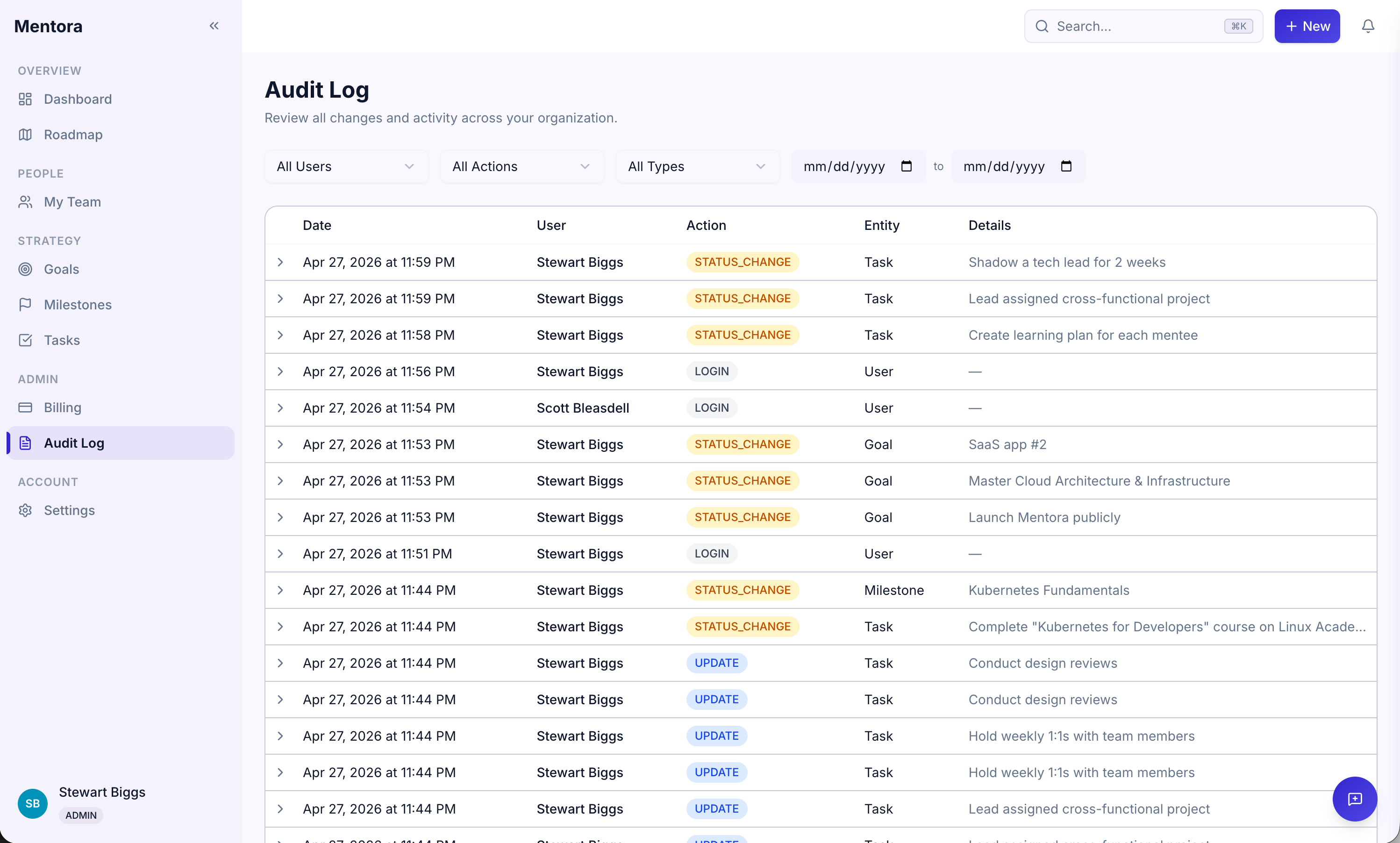The height and width of the screenshot is (843, 1400).
Task: Click the My Team people icon
Action: (25, 202)
